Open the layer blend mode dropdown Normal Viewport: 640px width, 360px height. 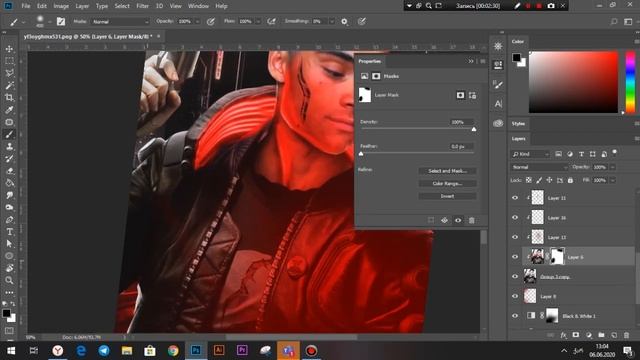[539, 167]
